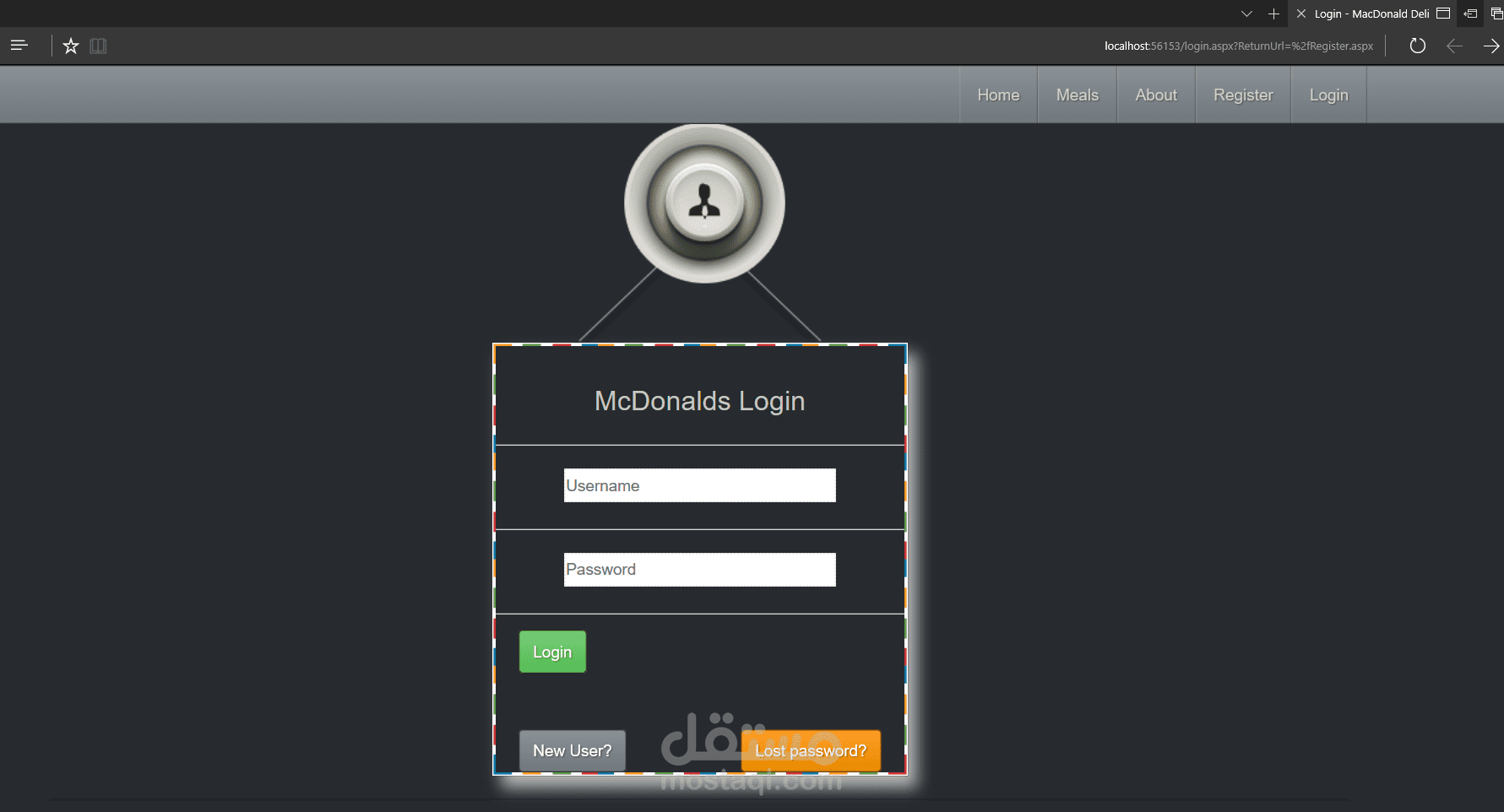Click the Lost password? button
This screenshot has width=1504, height=812.
[811, 750]
